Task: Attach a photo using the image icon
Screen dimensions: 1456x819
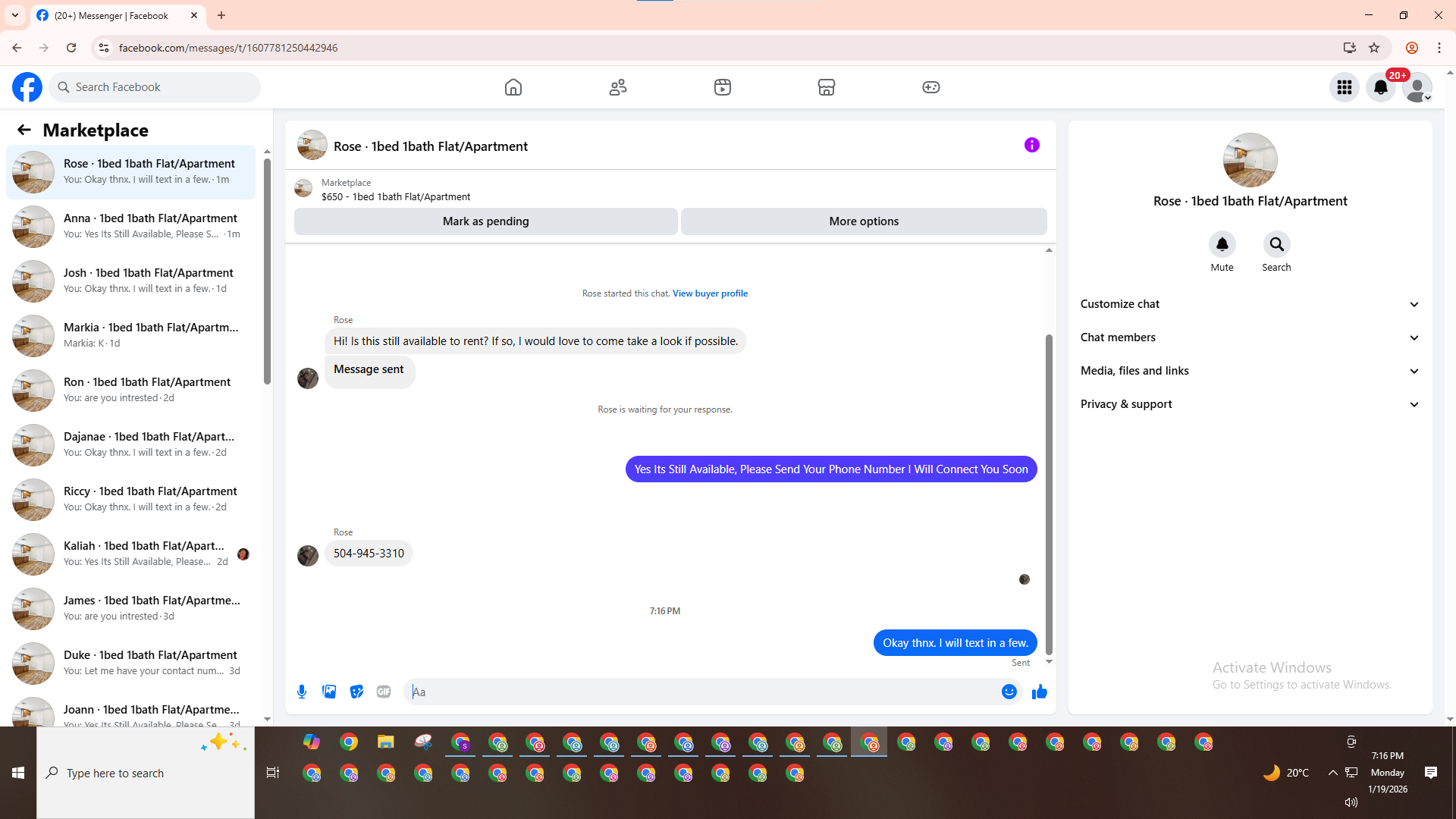Action: click(329, 692)
